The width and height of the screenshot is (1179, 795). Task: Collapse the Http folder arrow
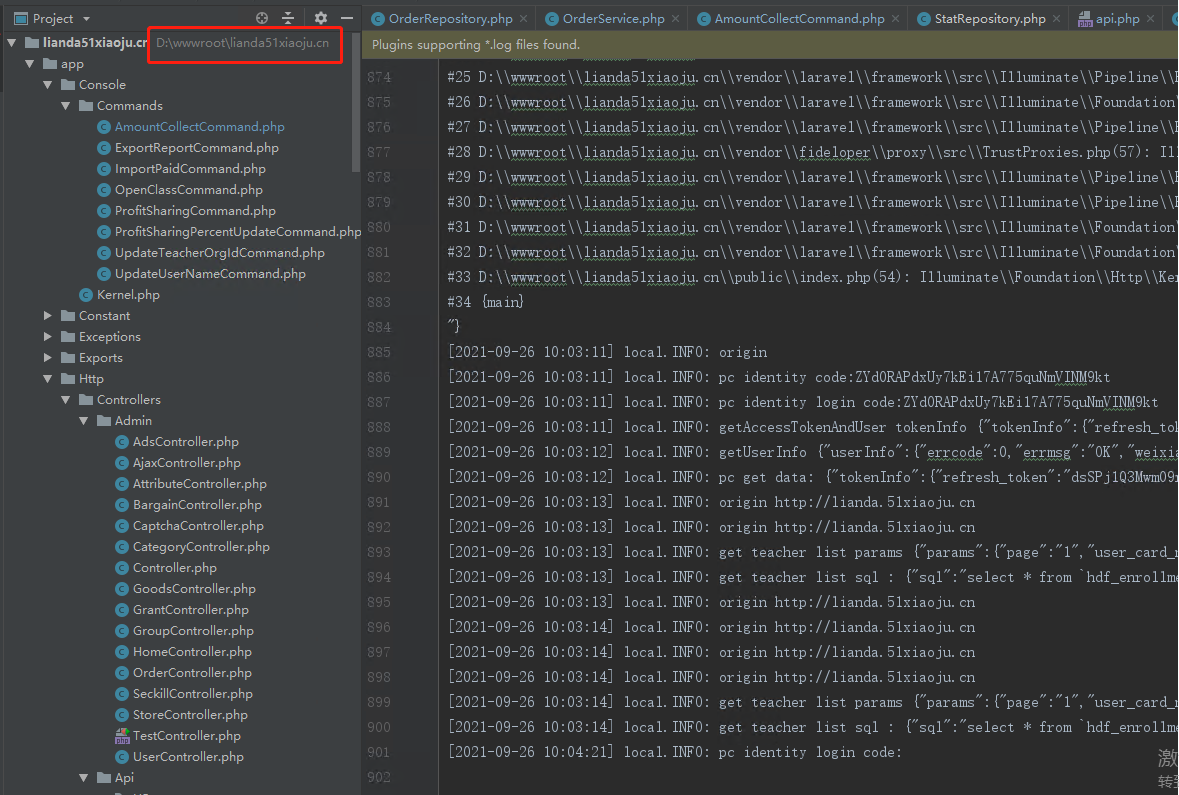[48, 379]
